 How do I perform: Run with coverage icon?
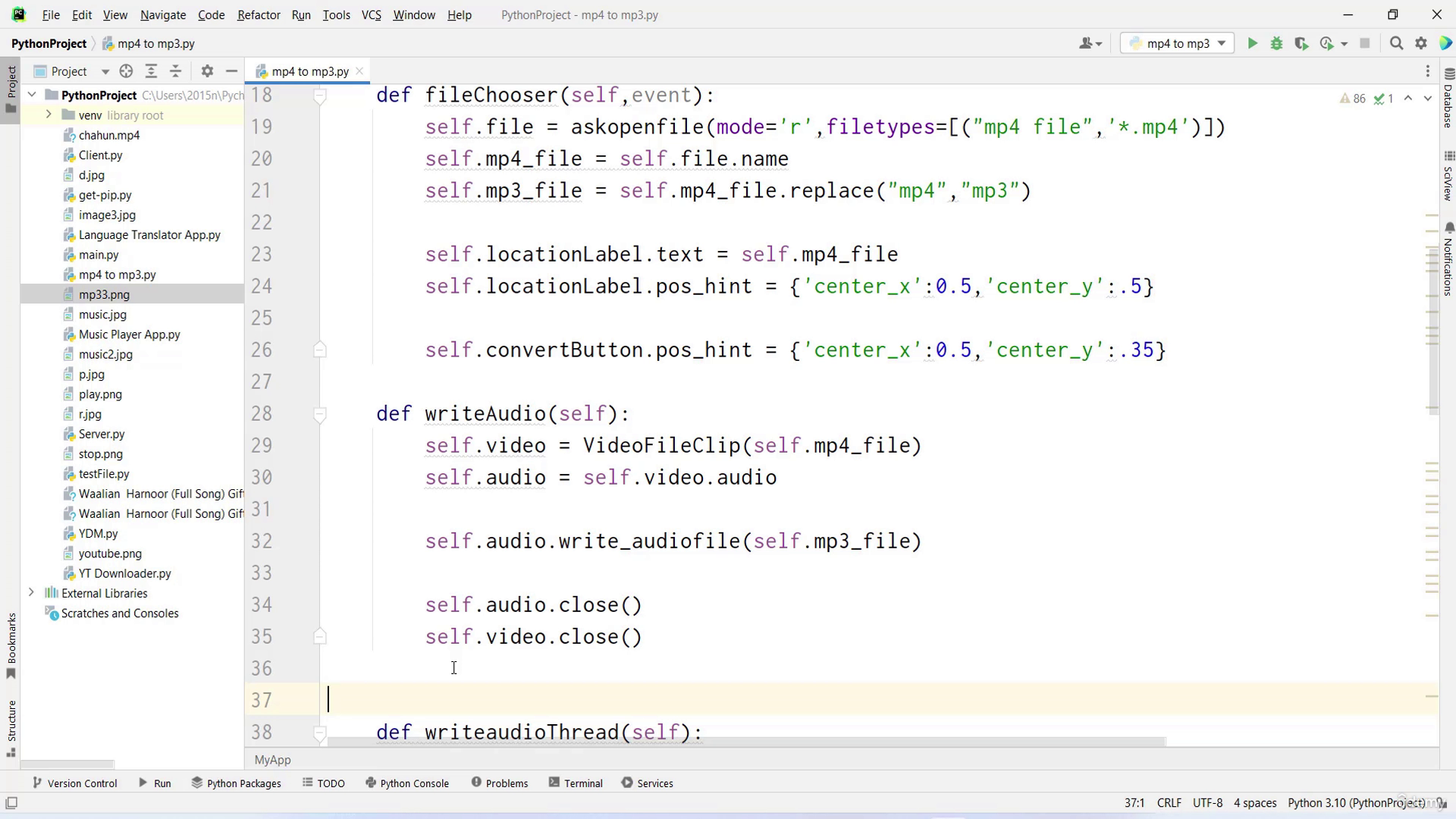pyautogui.click(x=1301, y=43)
